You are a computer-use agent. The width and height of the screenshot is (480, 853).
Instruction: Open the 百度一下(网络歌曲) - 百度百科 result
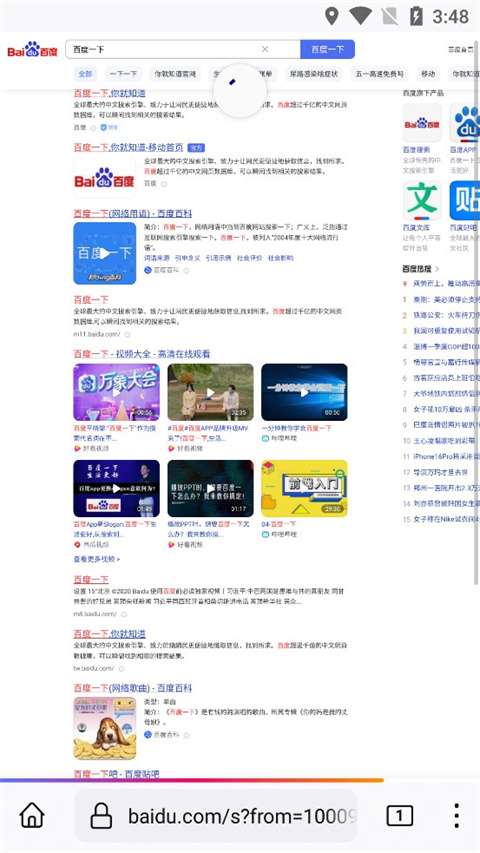pyautogui.click(x=132, y=688)
